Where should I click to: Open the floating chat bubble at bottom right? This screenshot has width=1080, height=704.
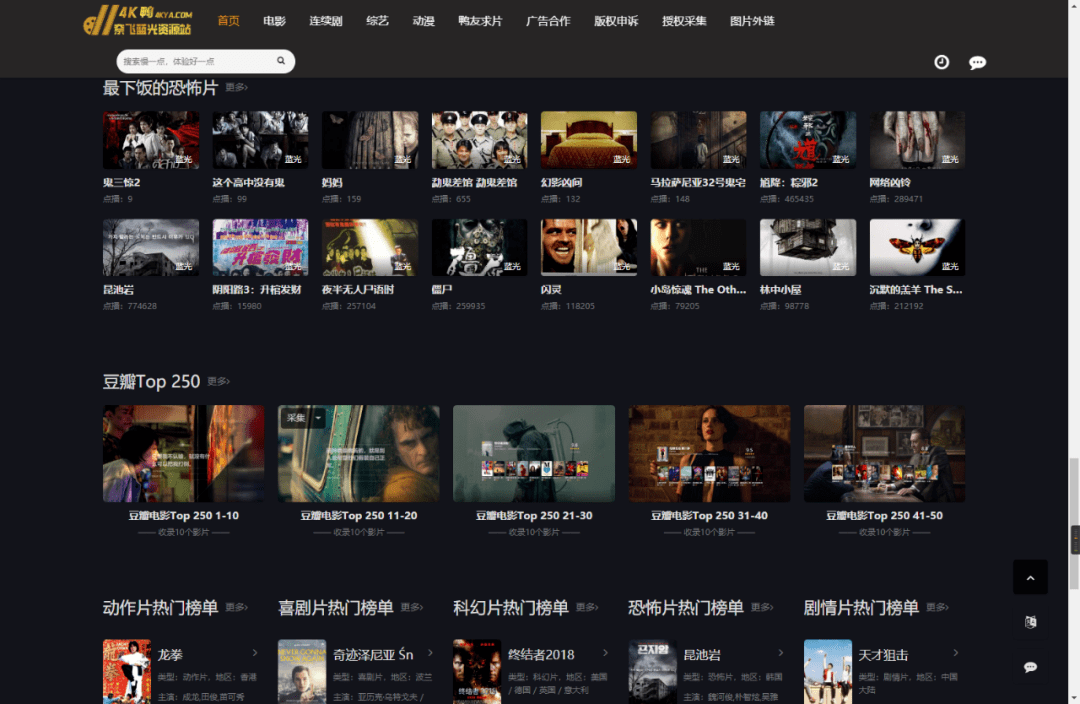coord(1030,667)
